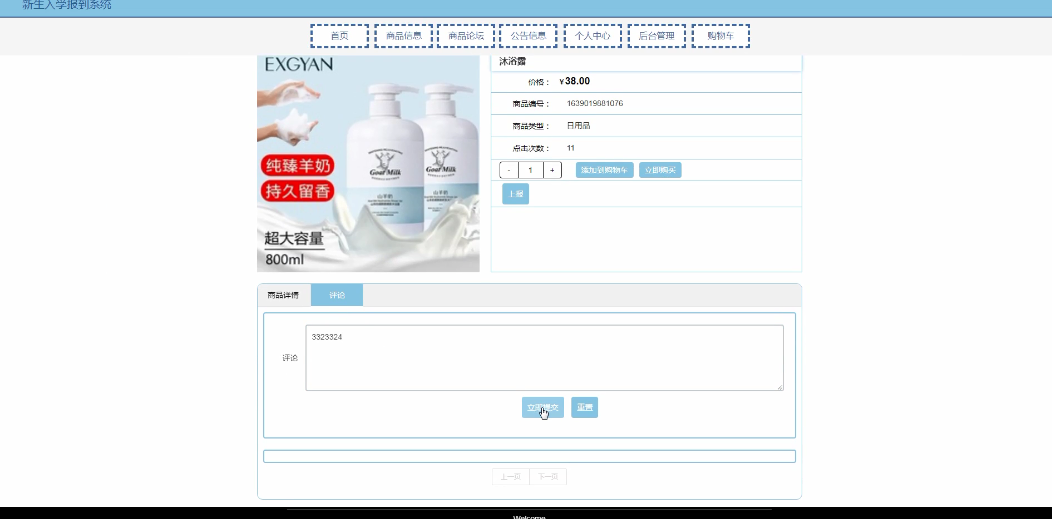
Task: Open the 购物车 shopping cart page
Action: 721,36
